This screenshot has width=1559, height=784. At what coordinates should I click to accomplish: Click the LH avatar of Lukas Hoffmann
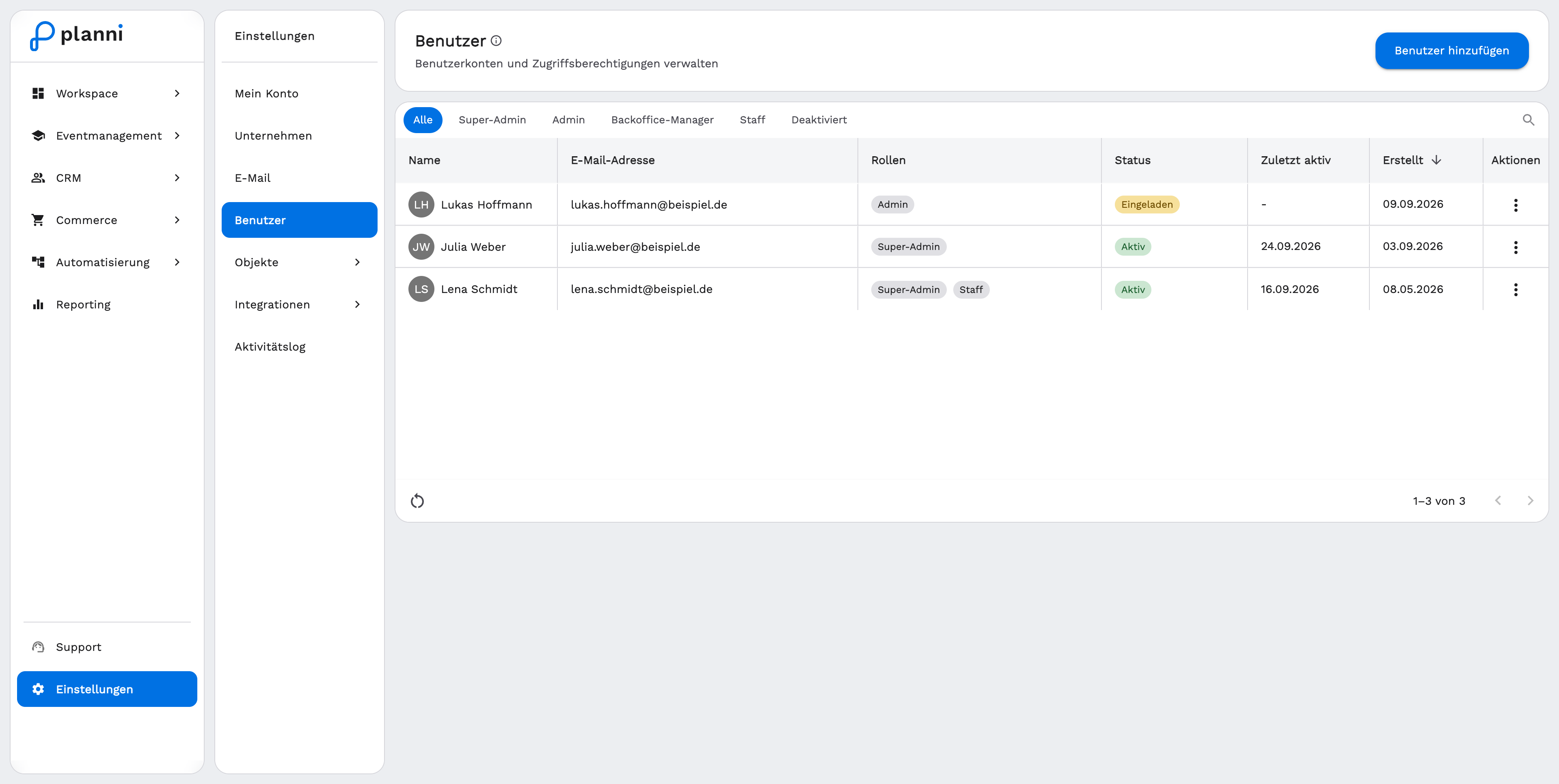421,205
